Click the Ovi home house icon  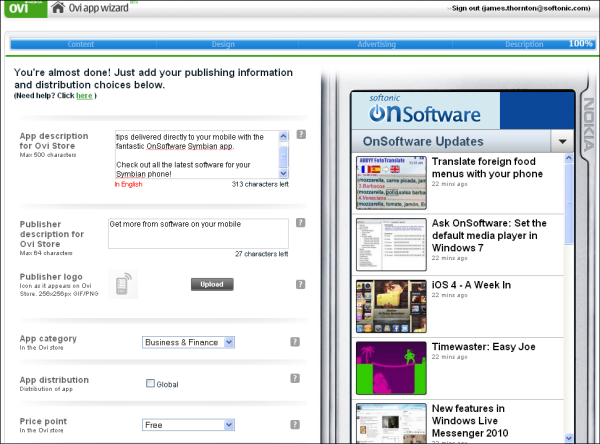58,8
